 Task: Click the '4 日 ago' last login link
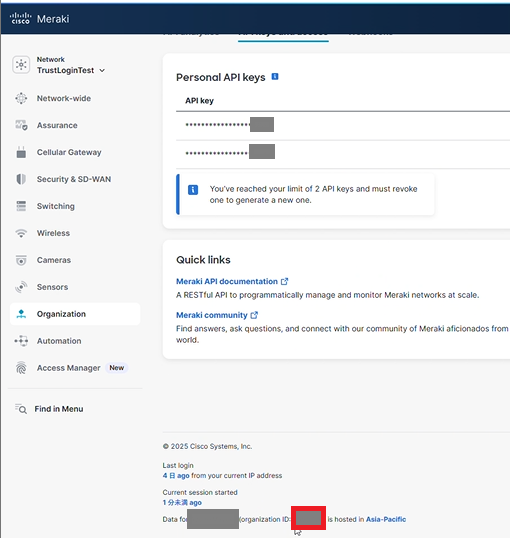(x=176, y=476)
